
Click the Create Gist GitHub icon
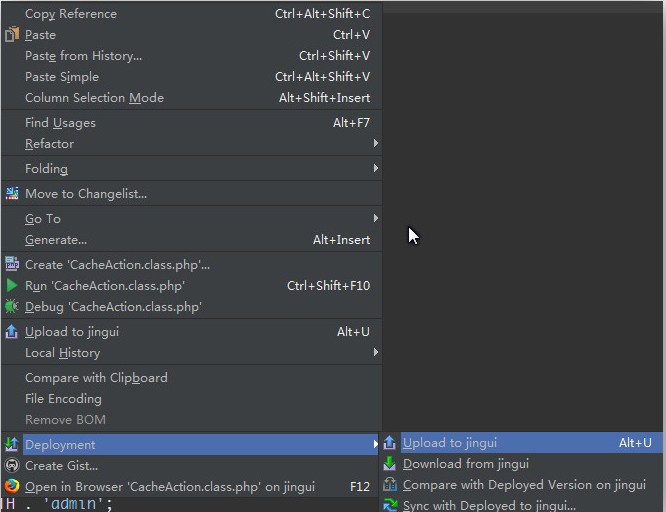(12, 466)
